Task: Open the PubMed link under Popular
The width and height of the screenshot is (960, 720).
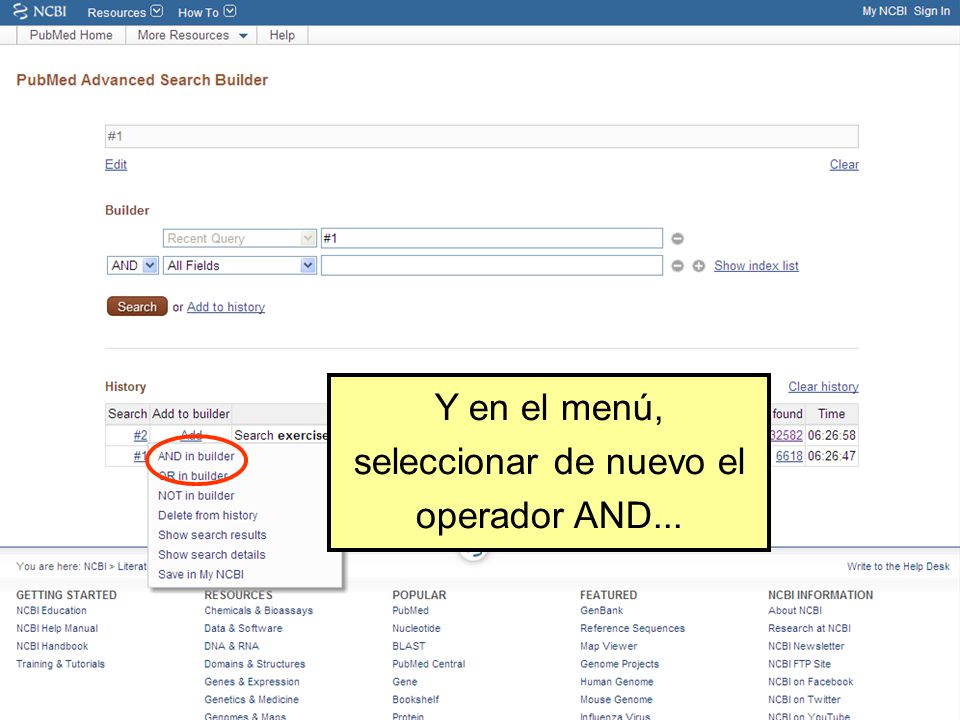Action: point(410,610)
